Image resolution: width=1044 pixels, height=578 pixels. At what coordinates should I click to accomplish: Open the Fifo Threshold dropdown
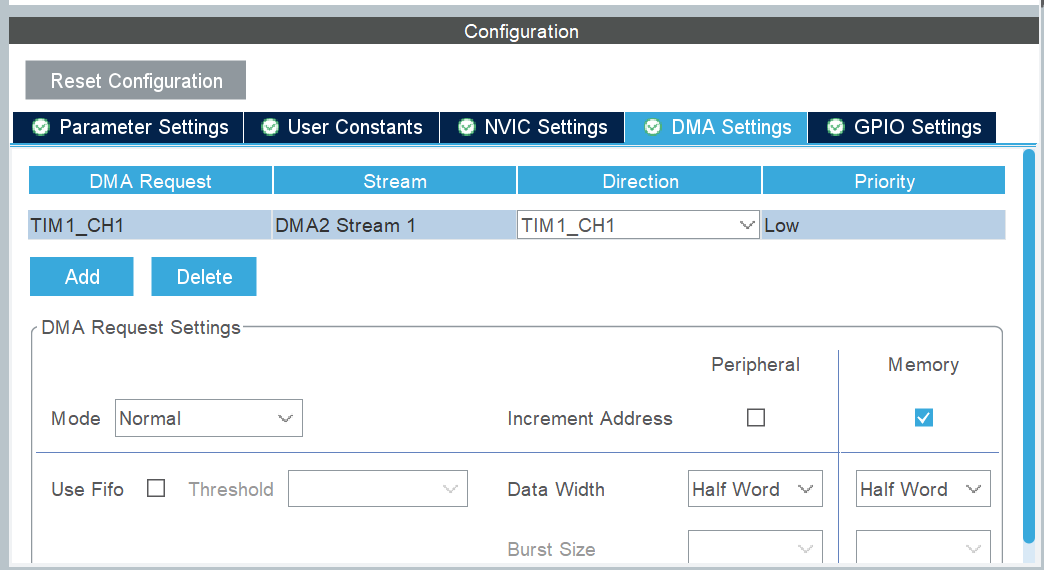coord(378,489)
